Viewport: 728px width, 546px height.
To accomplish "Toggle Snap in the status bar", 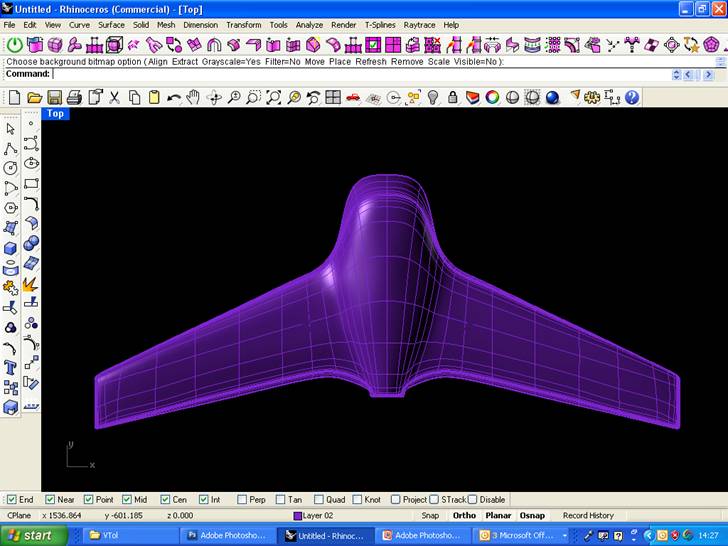I will pyautogui.click(x=430, y=515).
